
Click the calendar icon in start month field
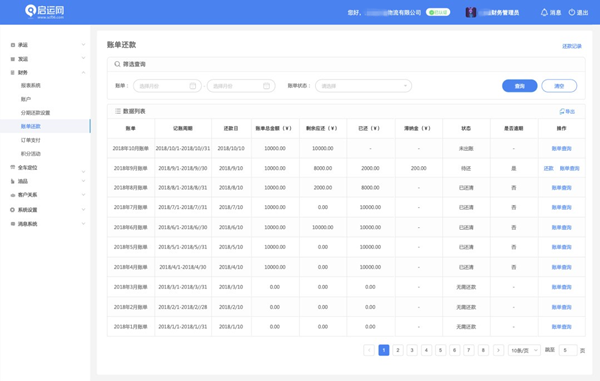(192, 86)
